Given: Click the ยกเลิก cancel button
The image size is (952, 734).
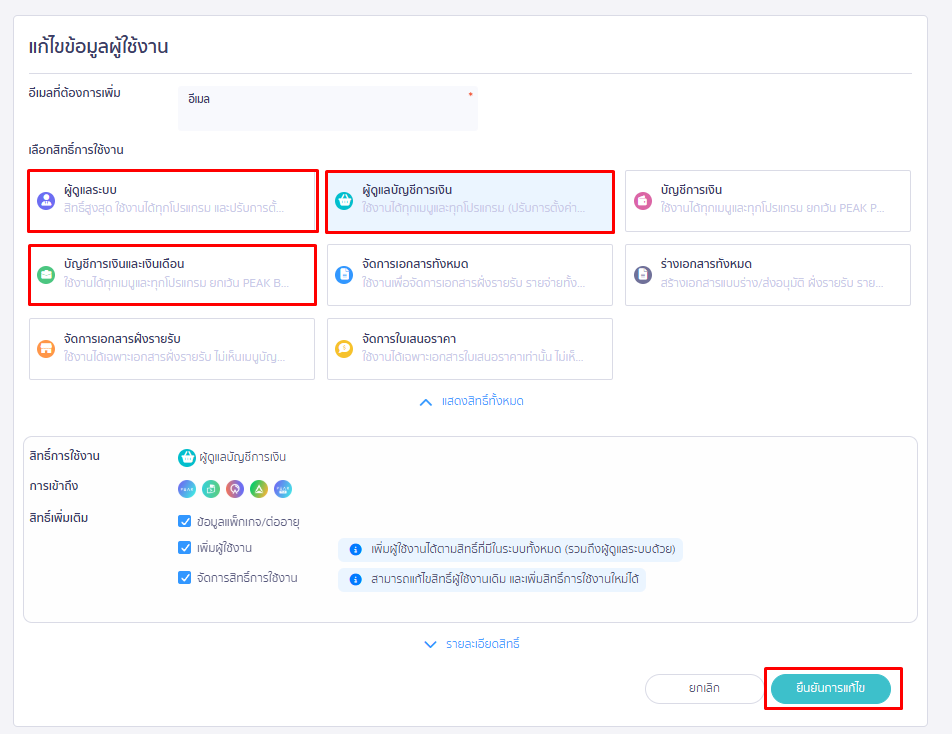Looking at the screenshot, I should 704,689.
